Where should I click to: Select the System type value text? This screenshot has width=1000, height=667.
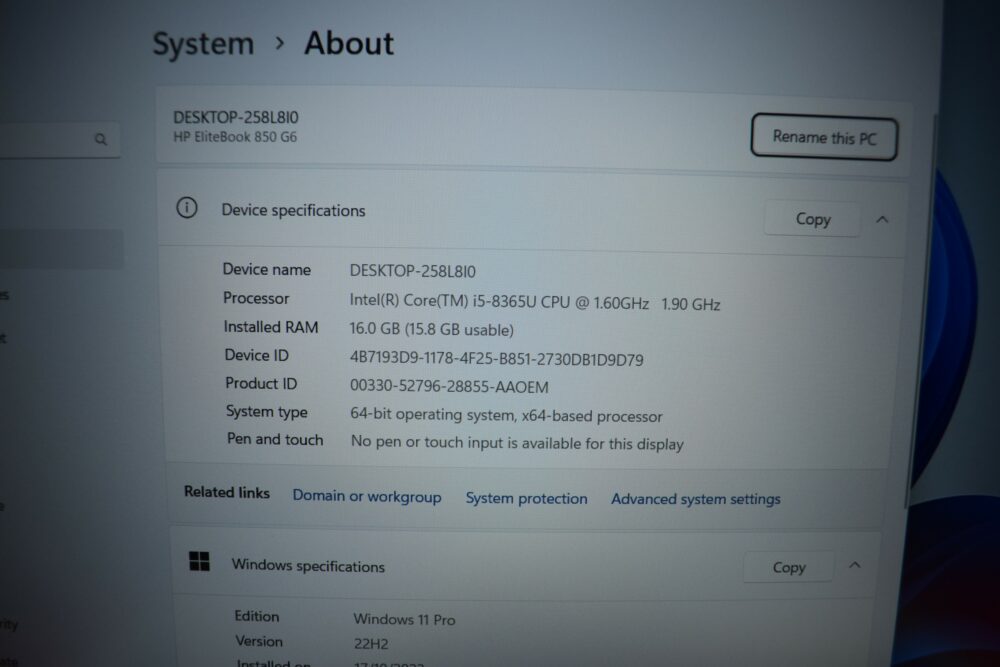tap(506, 415)
